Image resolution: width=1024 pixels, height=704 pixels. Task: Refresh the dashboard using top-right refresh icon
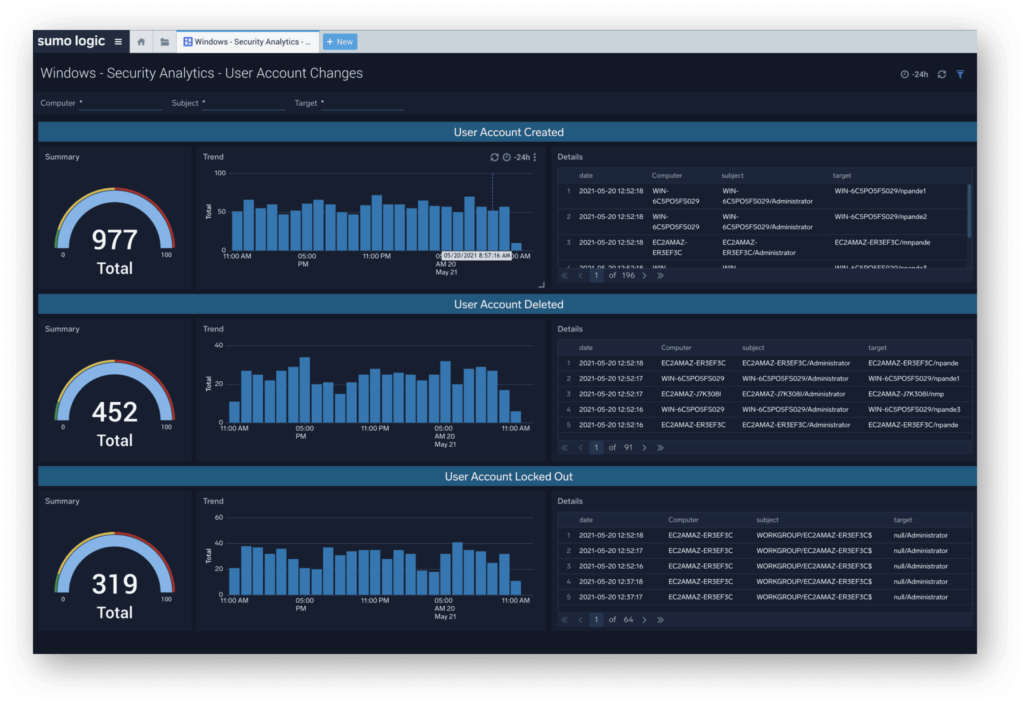click(x=942, y=74)
